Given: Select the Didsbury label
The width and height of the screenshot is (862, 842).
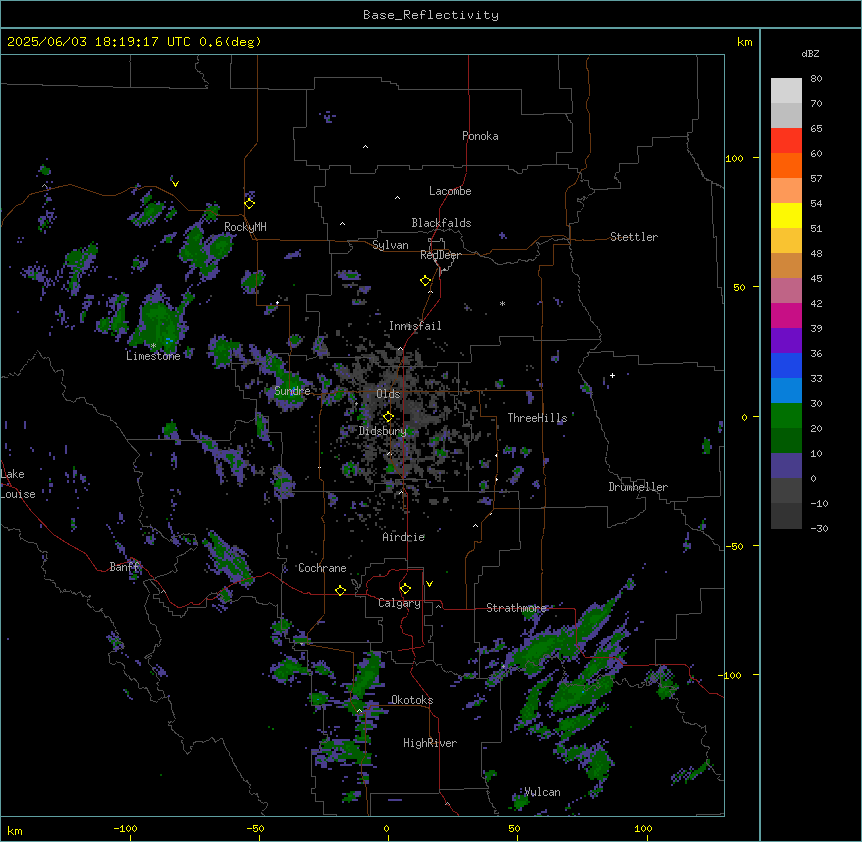Looking at the screenshot, I should (383, 431).
